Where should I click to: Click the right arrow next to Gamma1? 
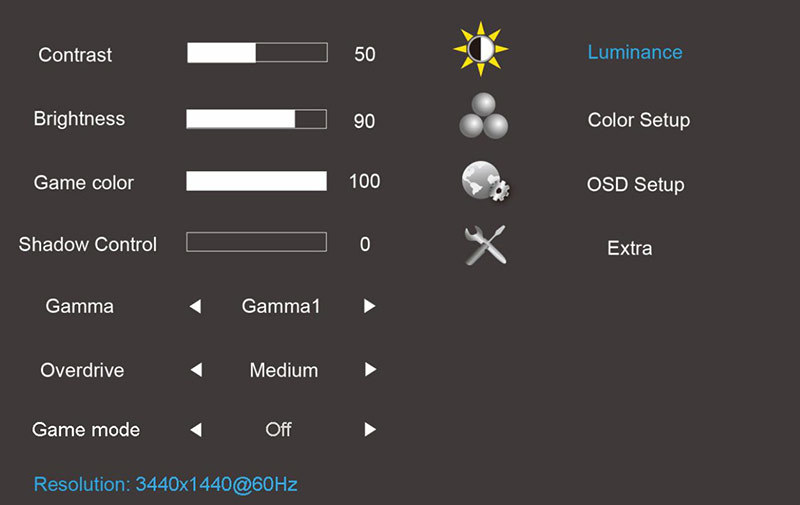tap(369, 306)
